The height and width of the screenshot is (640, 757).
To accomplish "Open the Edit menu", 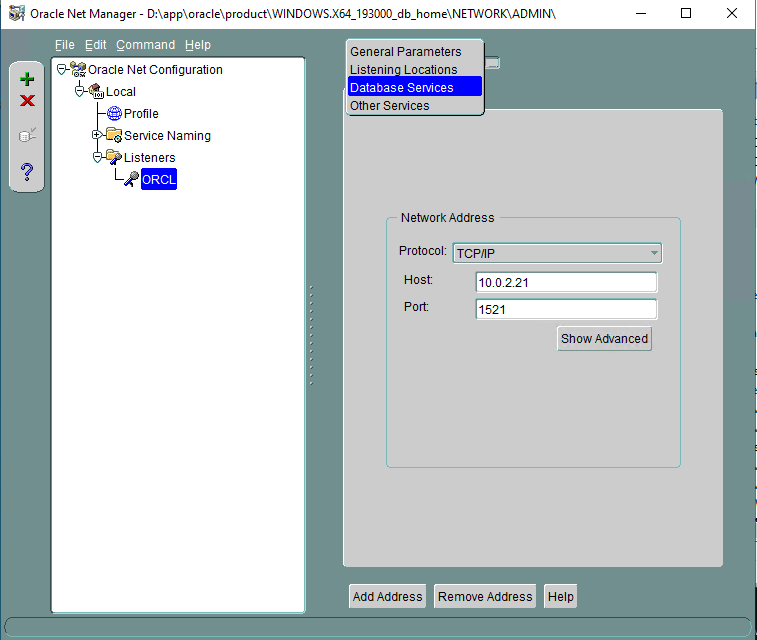I will tap(96, 45).
